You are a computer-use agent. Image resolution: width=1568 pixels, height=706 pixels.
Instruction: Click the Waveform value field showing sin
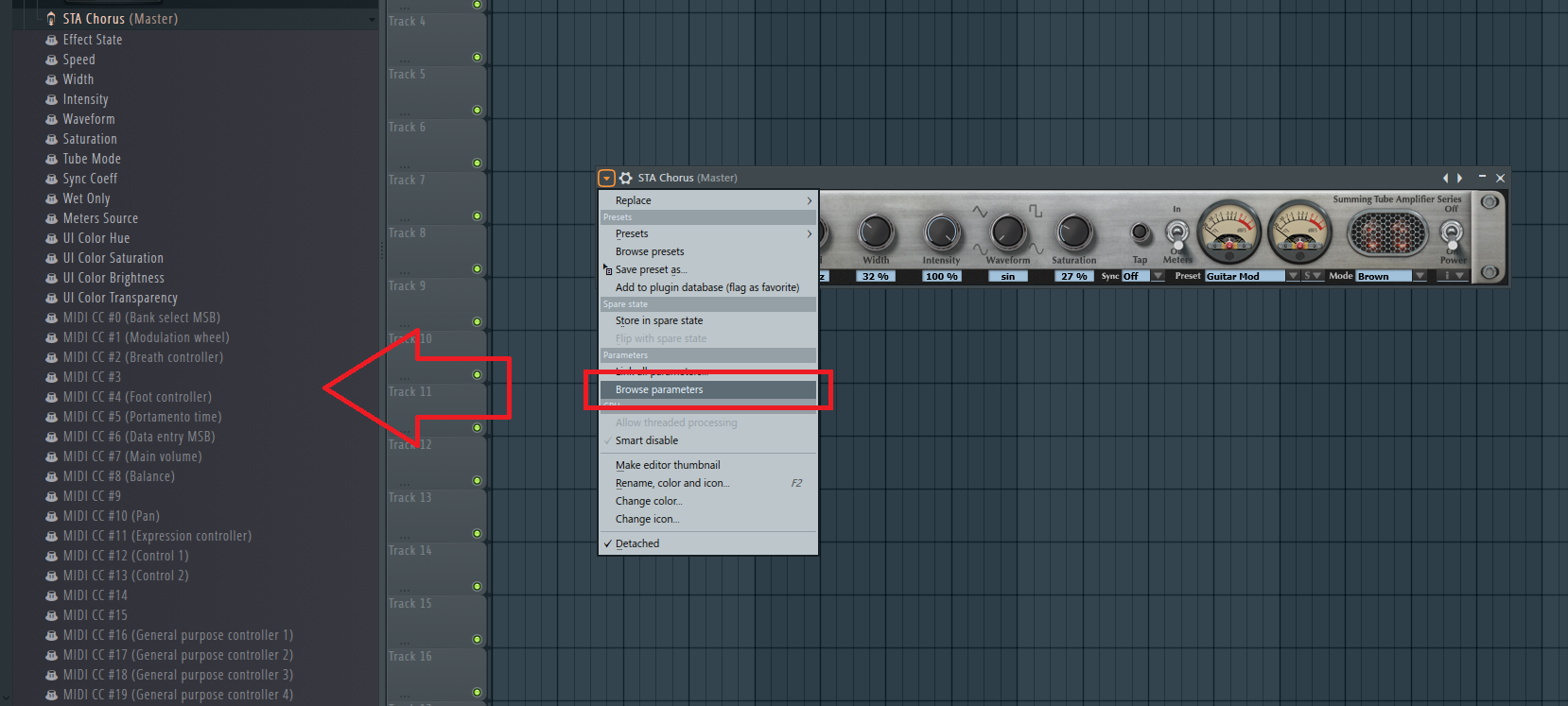1008,276
